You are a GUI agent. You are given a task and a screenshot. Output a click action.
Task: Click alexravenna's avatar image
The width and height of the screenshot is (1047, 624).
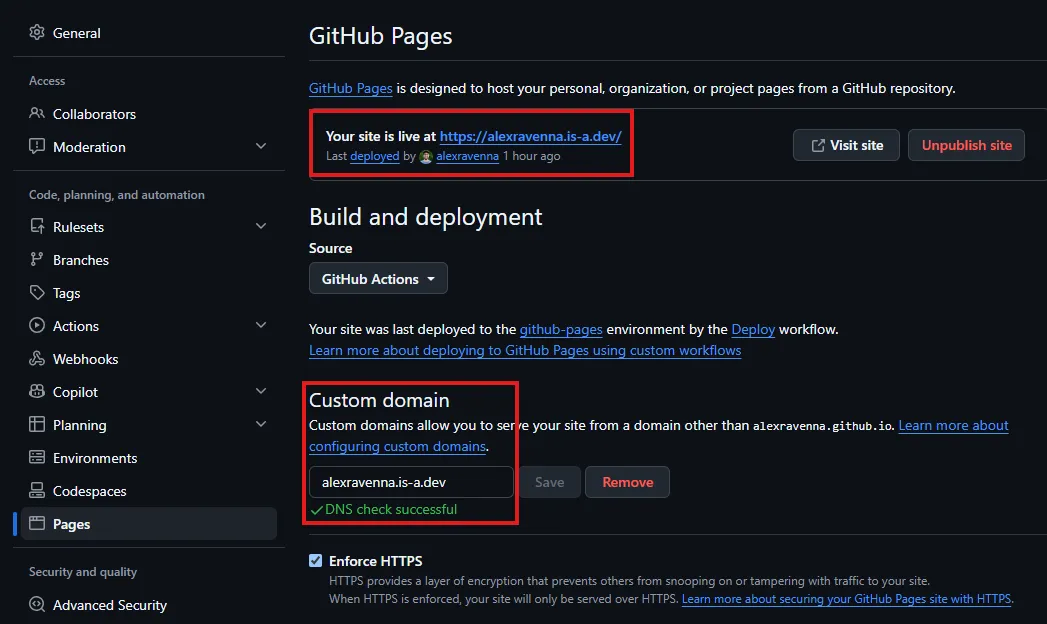(x=426, y=157)
